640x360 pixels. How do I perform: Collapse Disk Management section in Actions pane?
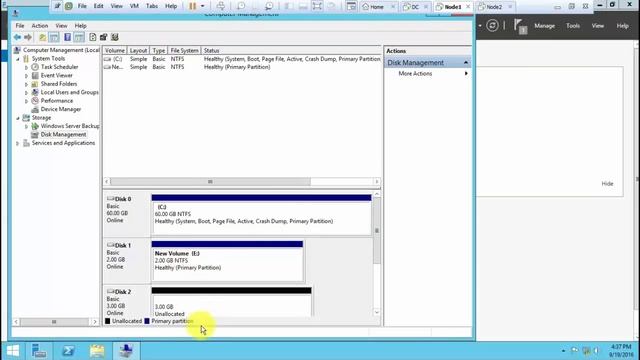coord(466,62)
